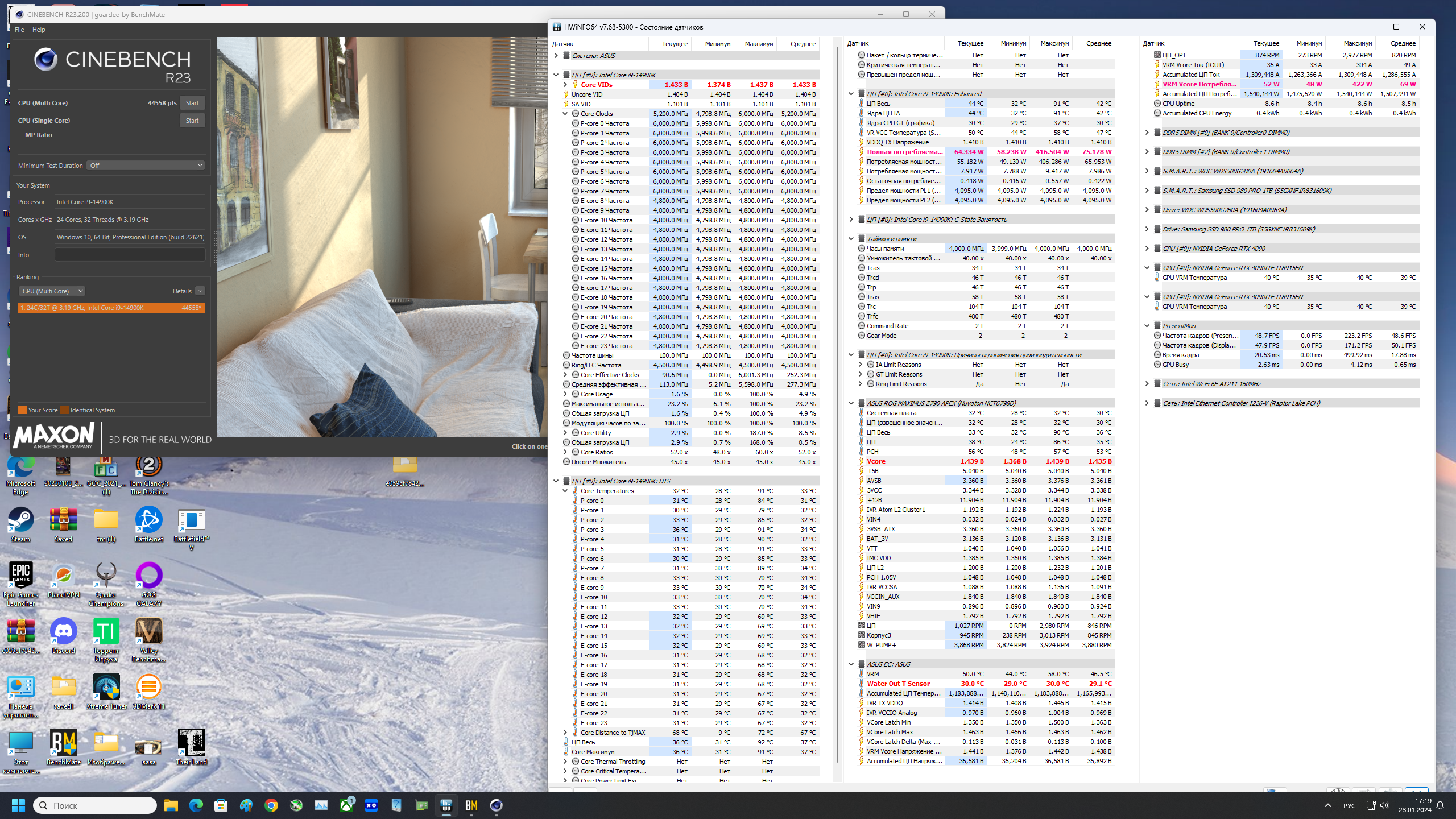Screen dimensions: 1456x819
Task: Start the CPU (Multi Core) test
Action: point(192,103)
